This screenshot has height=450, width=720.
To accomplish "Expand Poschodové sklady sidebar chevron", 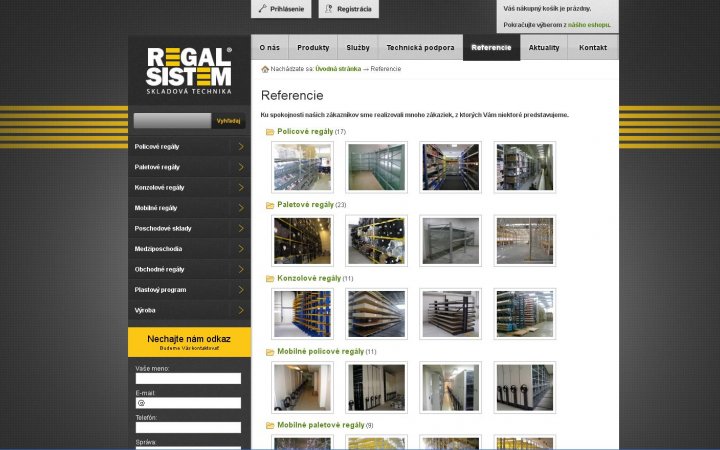I will [241, 228].
